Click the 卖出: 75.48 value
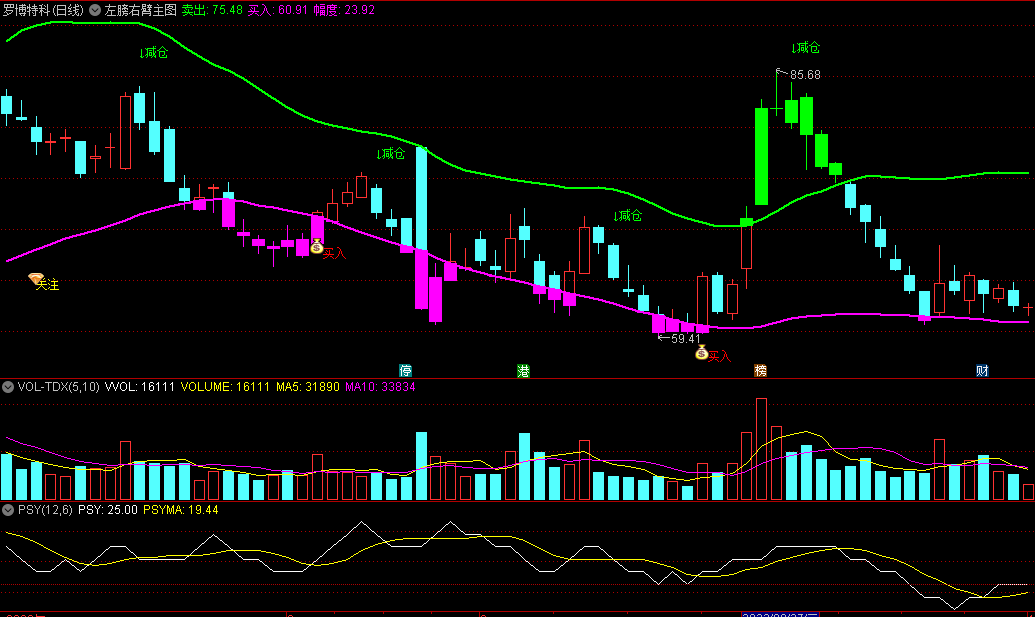The height and width of the screenshot is (617, 1035). 212,10
